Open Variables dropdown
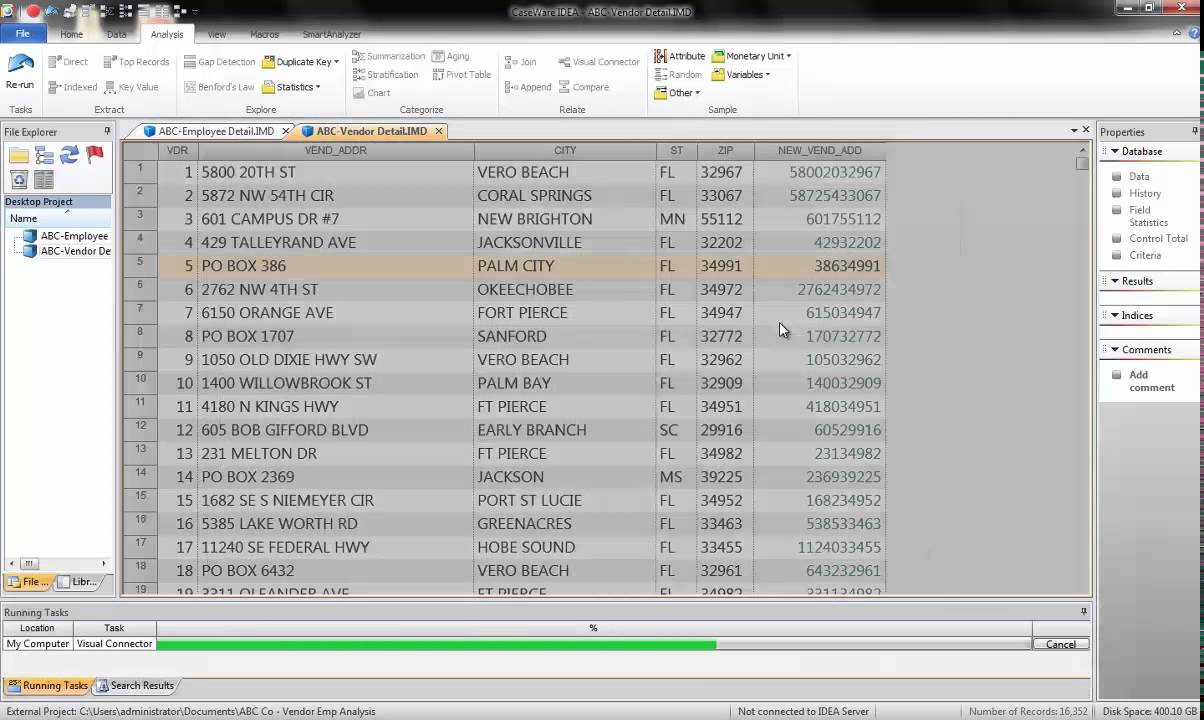This screenshot has width=1204, height=720. tap(741, 74)
